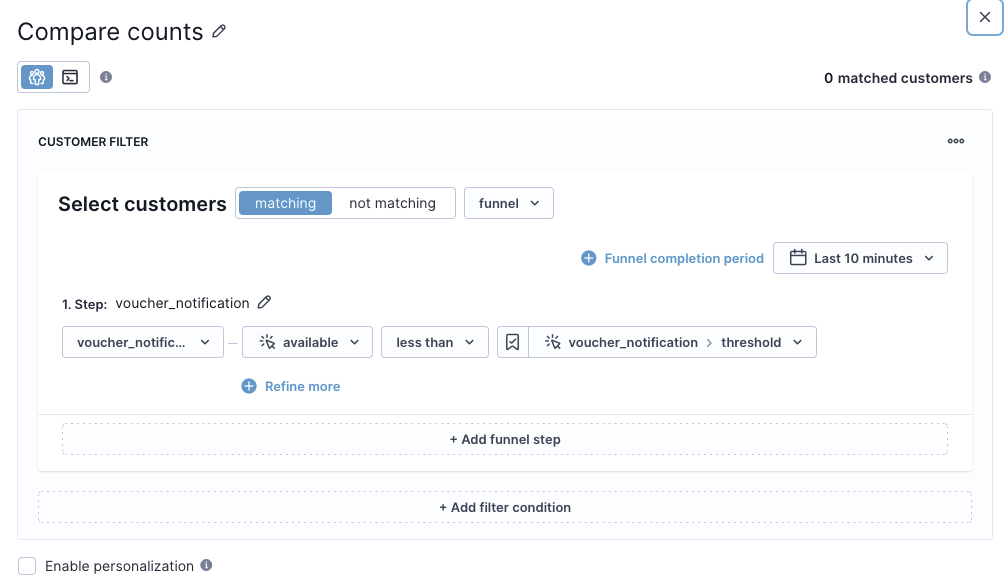Select the matching option

click(x=285, y=203)
